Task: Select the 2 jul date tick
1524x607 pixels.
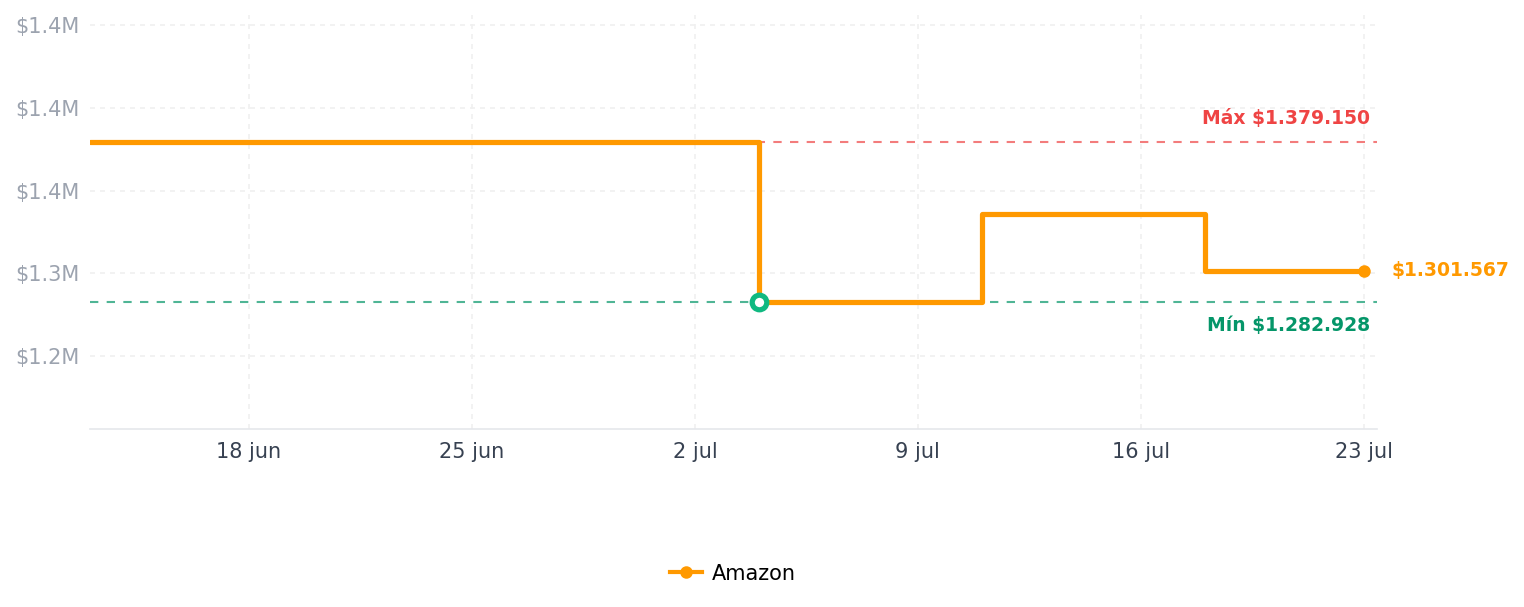Action: click(x=695, y=451)
